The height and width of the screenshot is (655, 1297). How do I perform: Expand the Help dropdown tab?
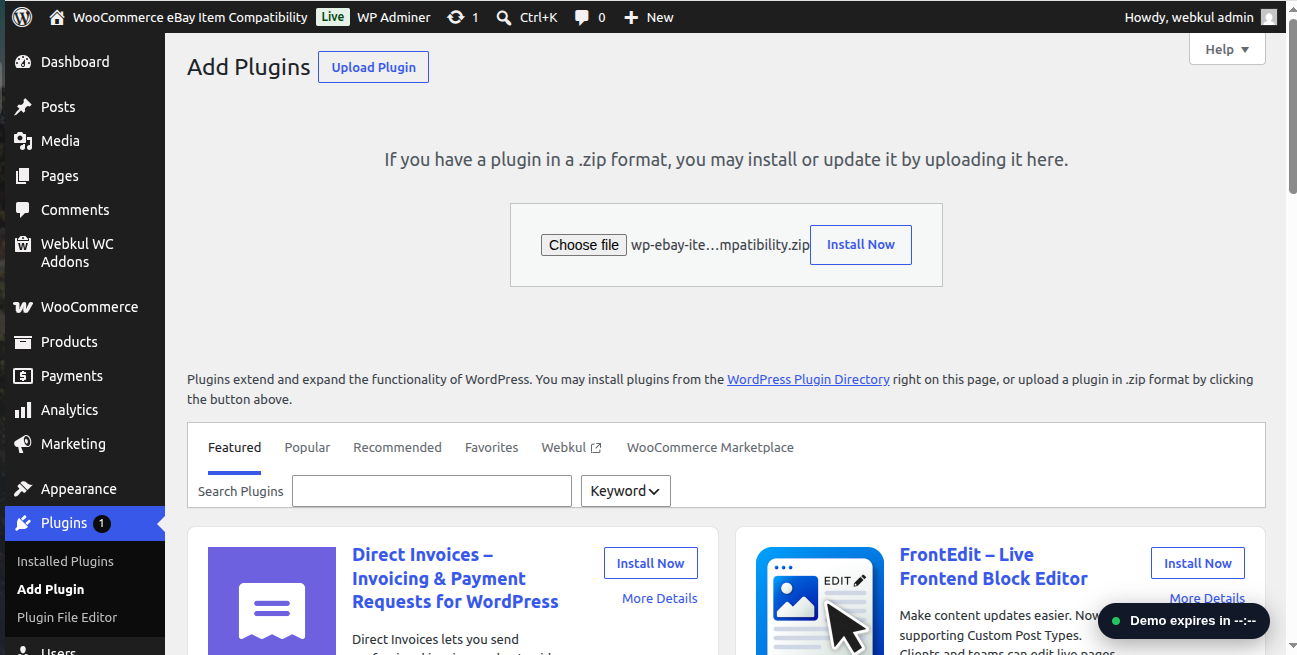click(x=1227, y=49)
